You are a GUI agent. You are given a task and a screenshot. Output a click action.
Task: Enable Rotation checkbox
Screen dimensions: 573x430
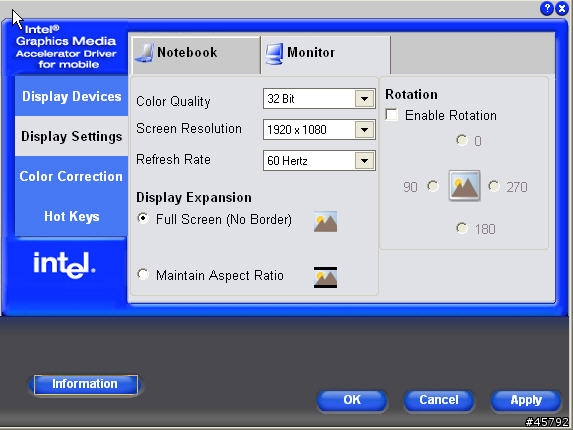point(392,115)
